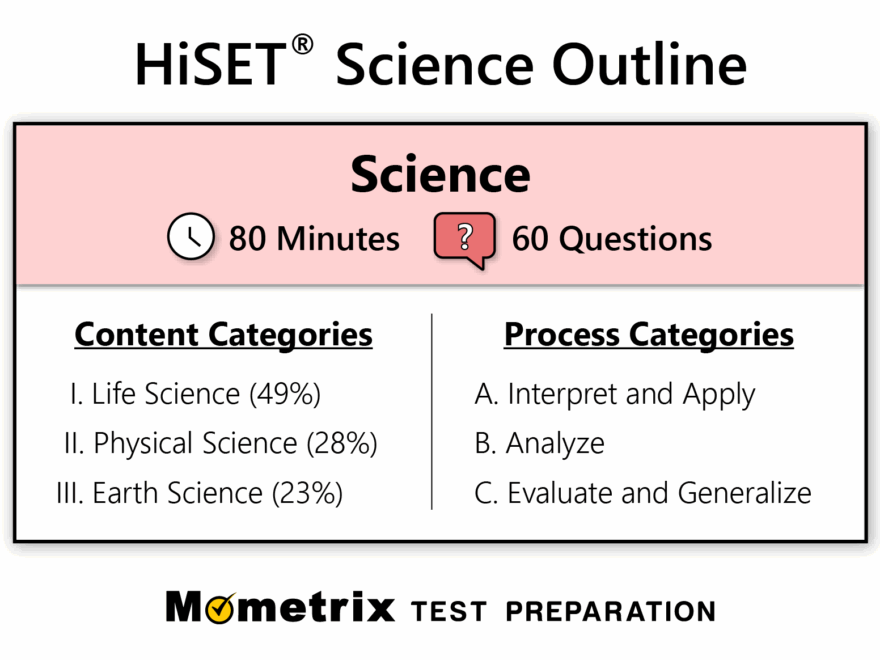Click the clock icon beside 80 Minutes
Image resolution: width=880 pixels, height=660 pixels.
pyautogui.click(x=190, y=239)
